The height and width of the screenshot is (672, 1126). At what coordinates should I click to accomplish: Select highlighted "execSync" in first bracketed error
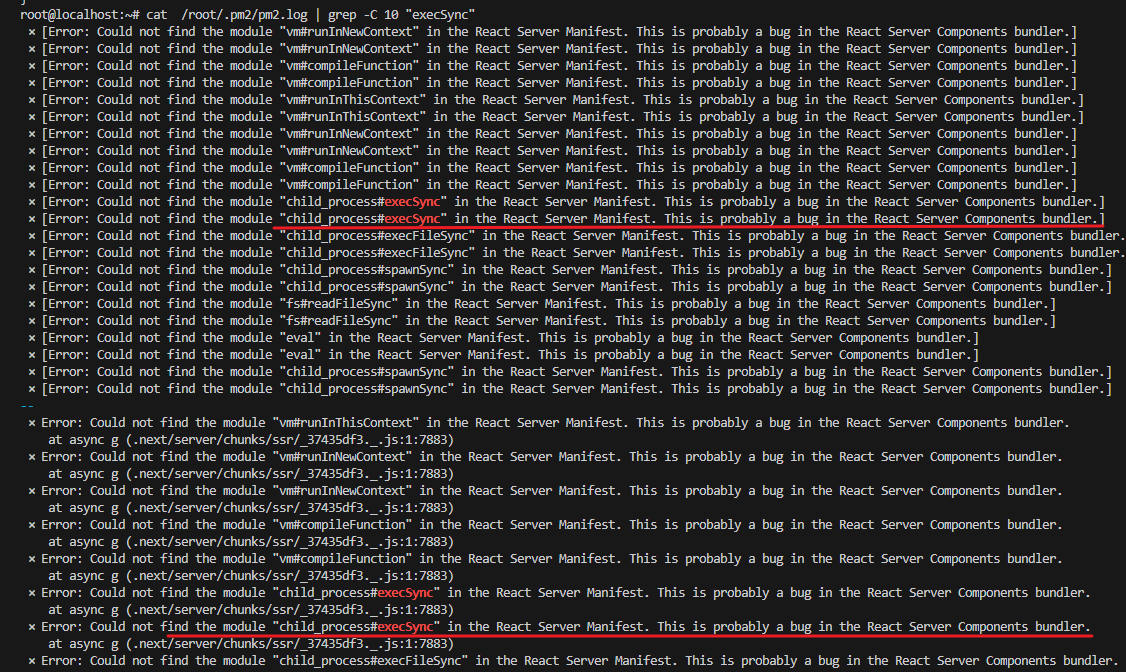(x=412, y=202)
